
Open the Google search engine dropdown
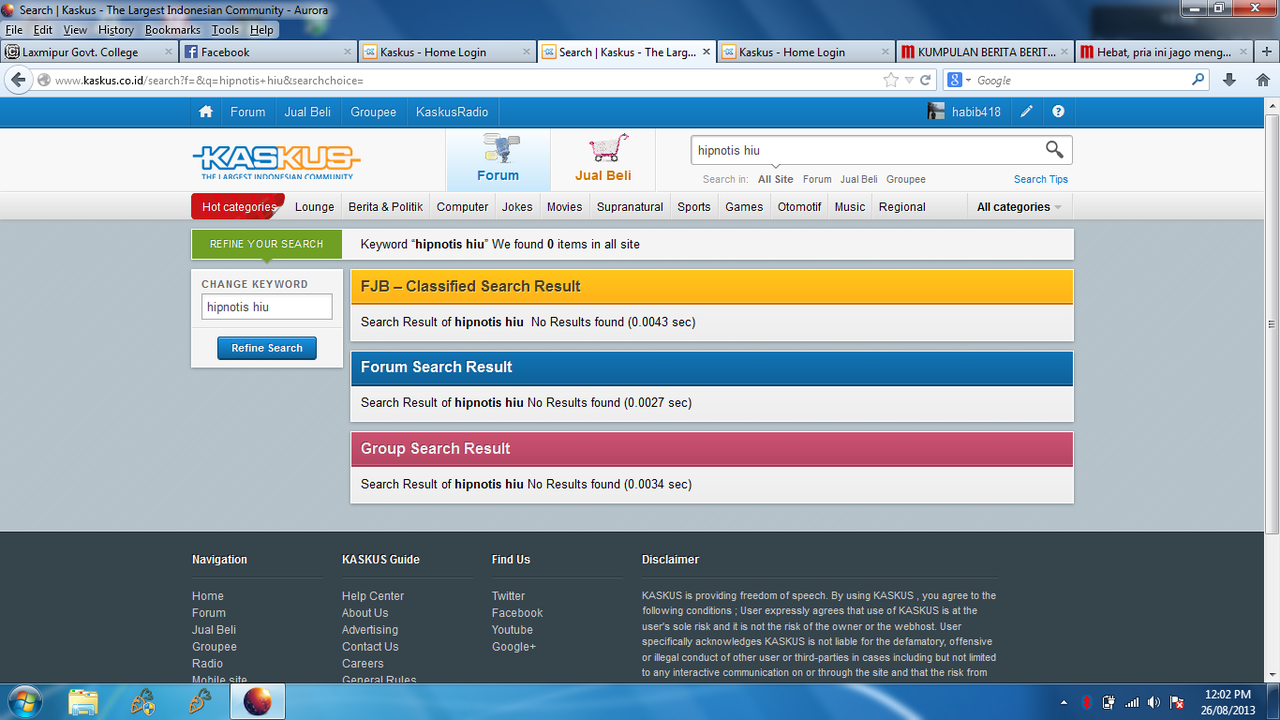(961, 80)
